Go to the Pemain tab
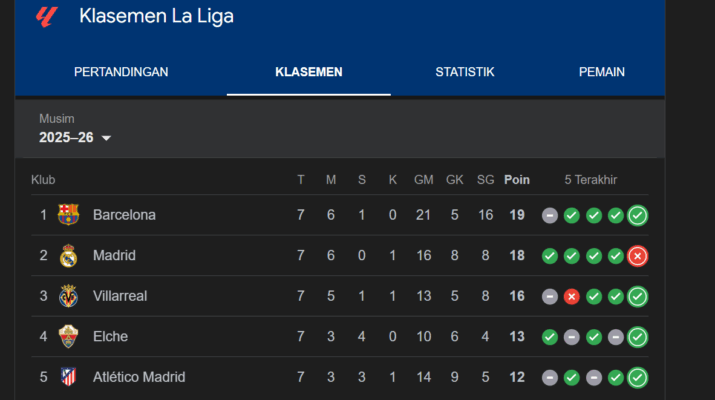Viewport: 715px width, 400px height. coord(602,72)
